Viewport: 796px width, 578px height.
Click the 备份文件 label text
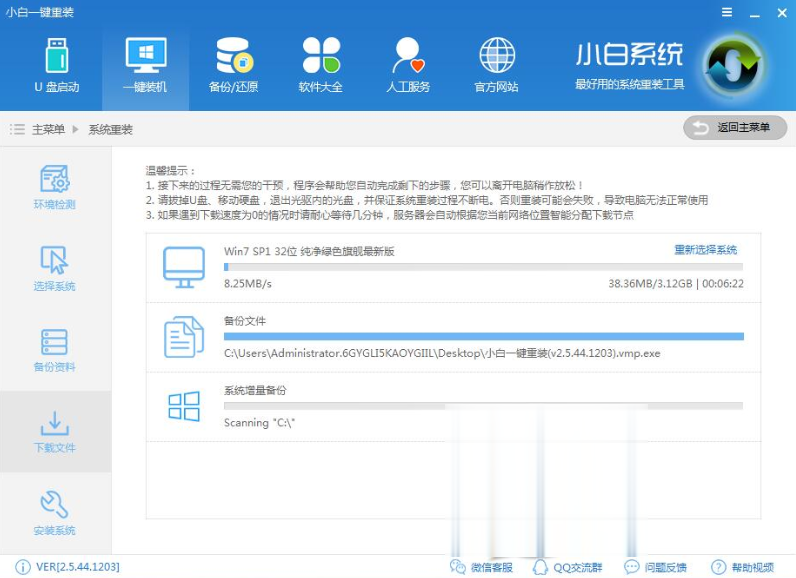click(x=245, y=321)
